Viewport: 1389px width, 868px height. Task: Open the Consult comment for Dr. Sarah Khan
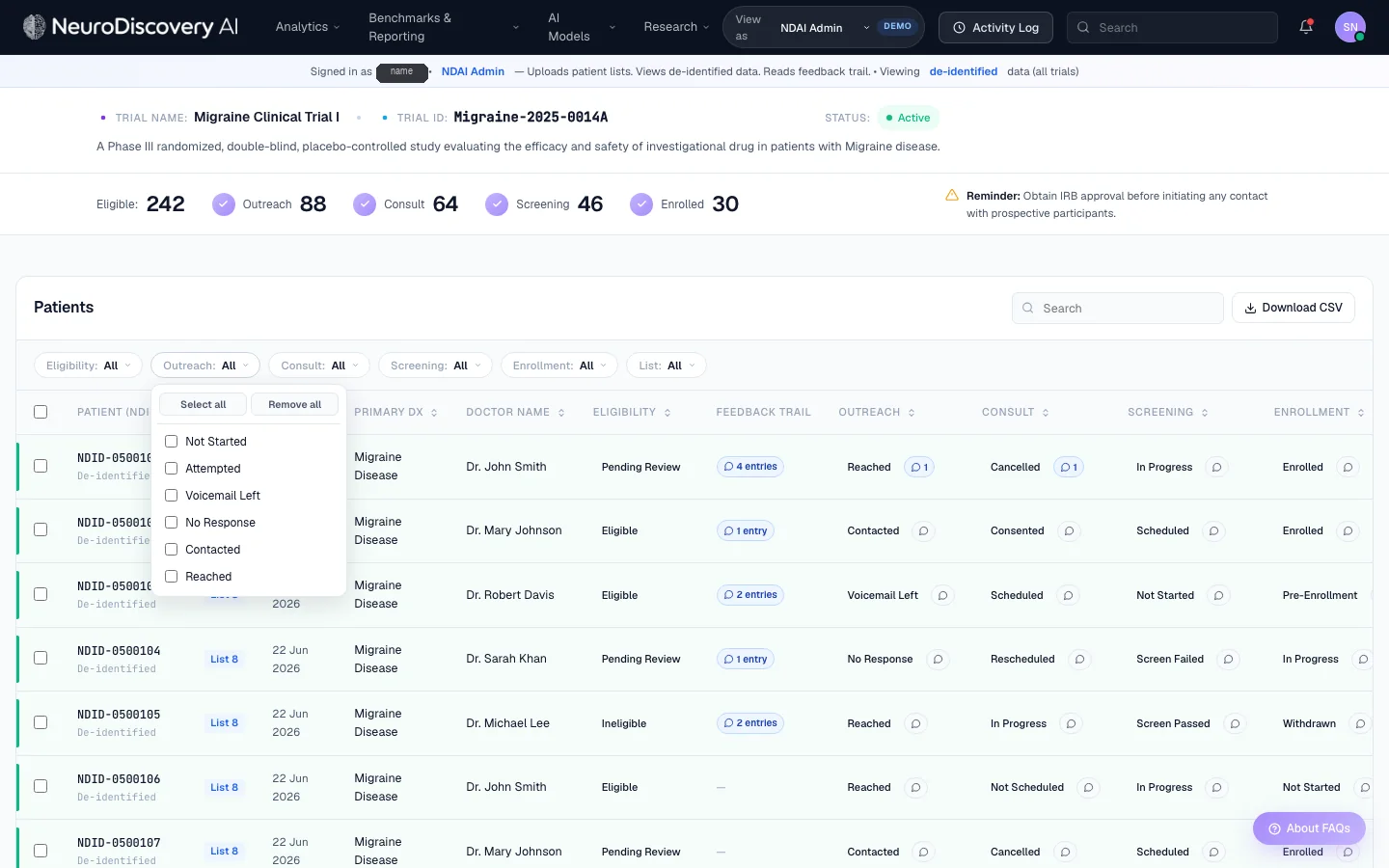(1080, 660)
